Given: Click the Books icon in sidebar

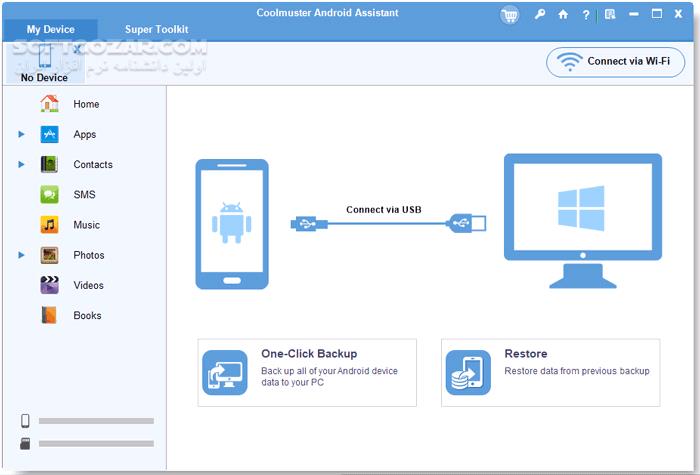Looking at the screenshot, I should click(49, 315).
